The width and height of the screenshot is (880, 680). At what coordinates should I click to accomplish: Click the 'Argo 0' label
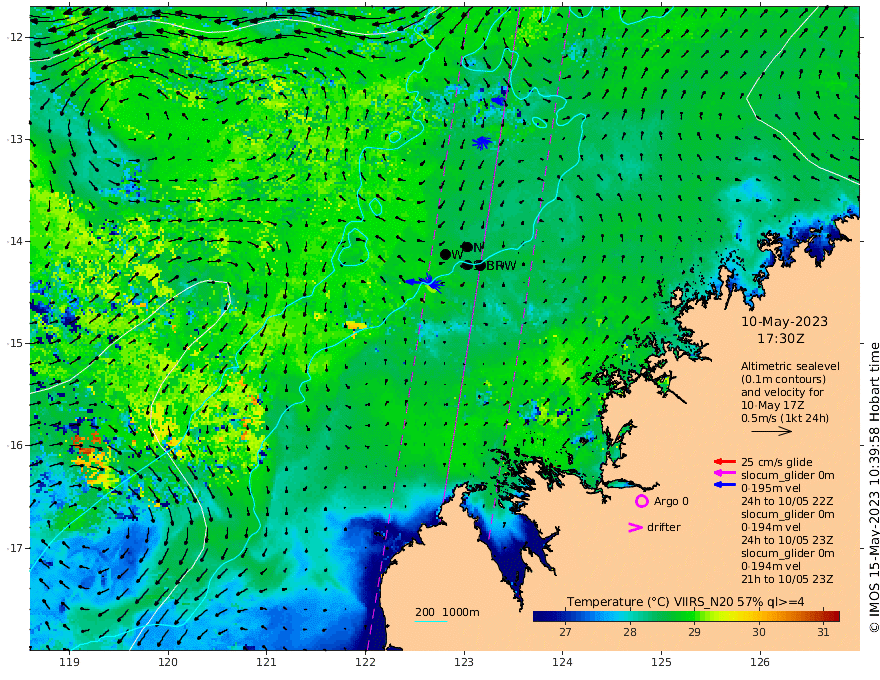tap(671, 501)
